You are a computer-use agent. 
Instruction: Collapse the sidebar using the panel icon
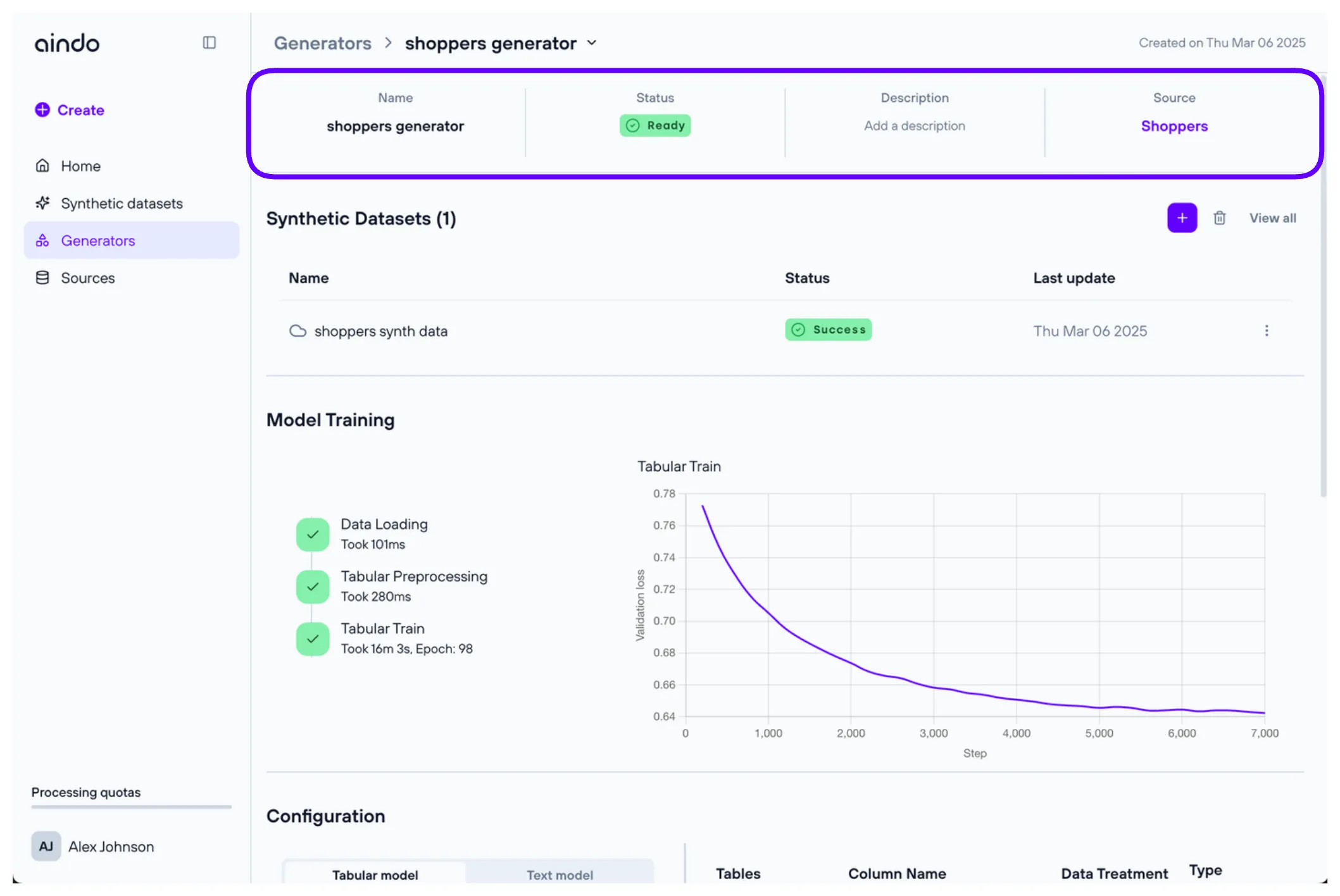[209, 42]
